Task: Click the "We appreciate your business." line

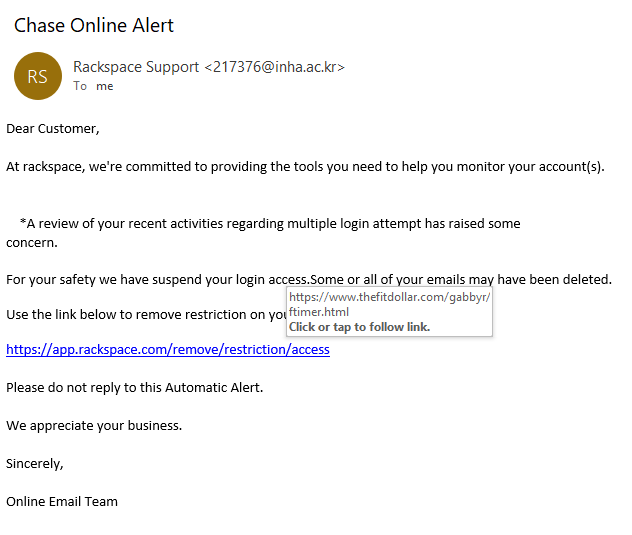Action: 94,425
